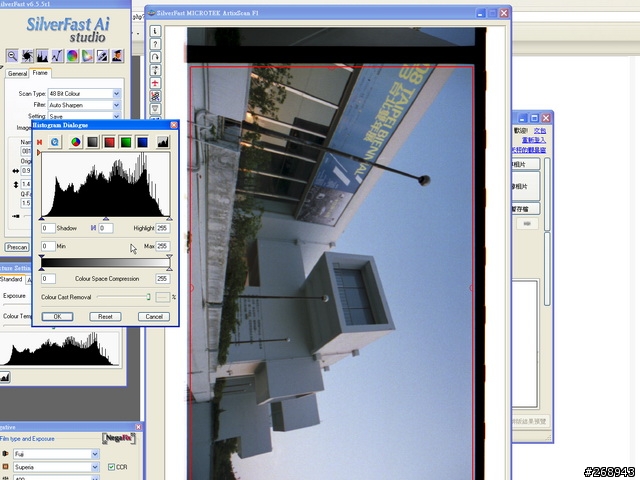Image resolution: width=640 pixels, height=480 pixels.
Task: Click Cancel in the Histogram Dialogue
Action: click(154, 316)
